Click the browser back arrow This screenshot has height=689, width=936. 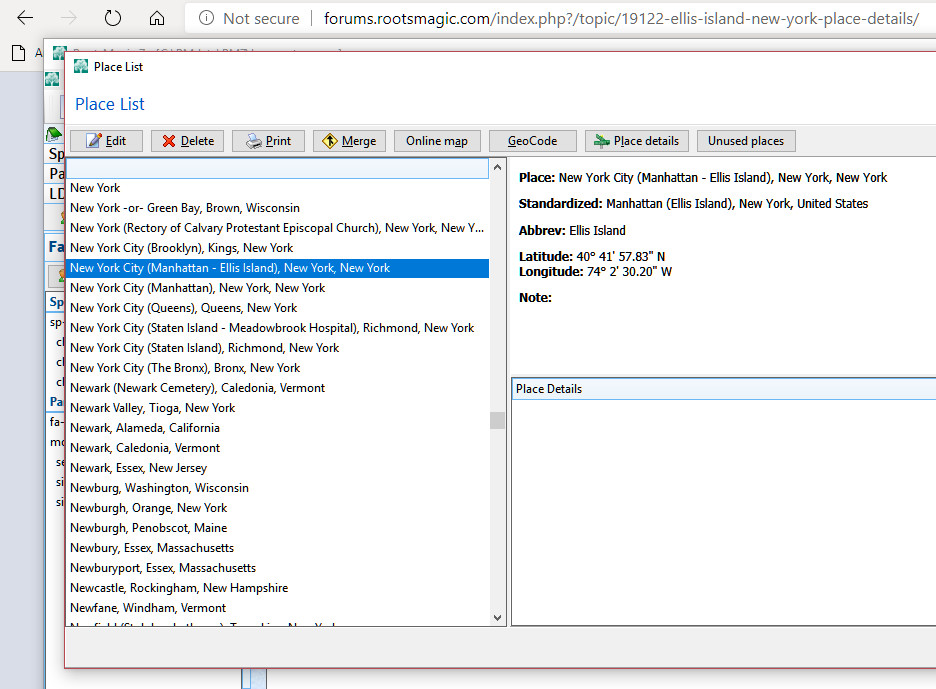click(x=25, y=18)
